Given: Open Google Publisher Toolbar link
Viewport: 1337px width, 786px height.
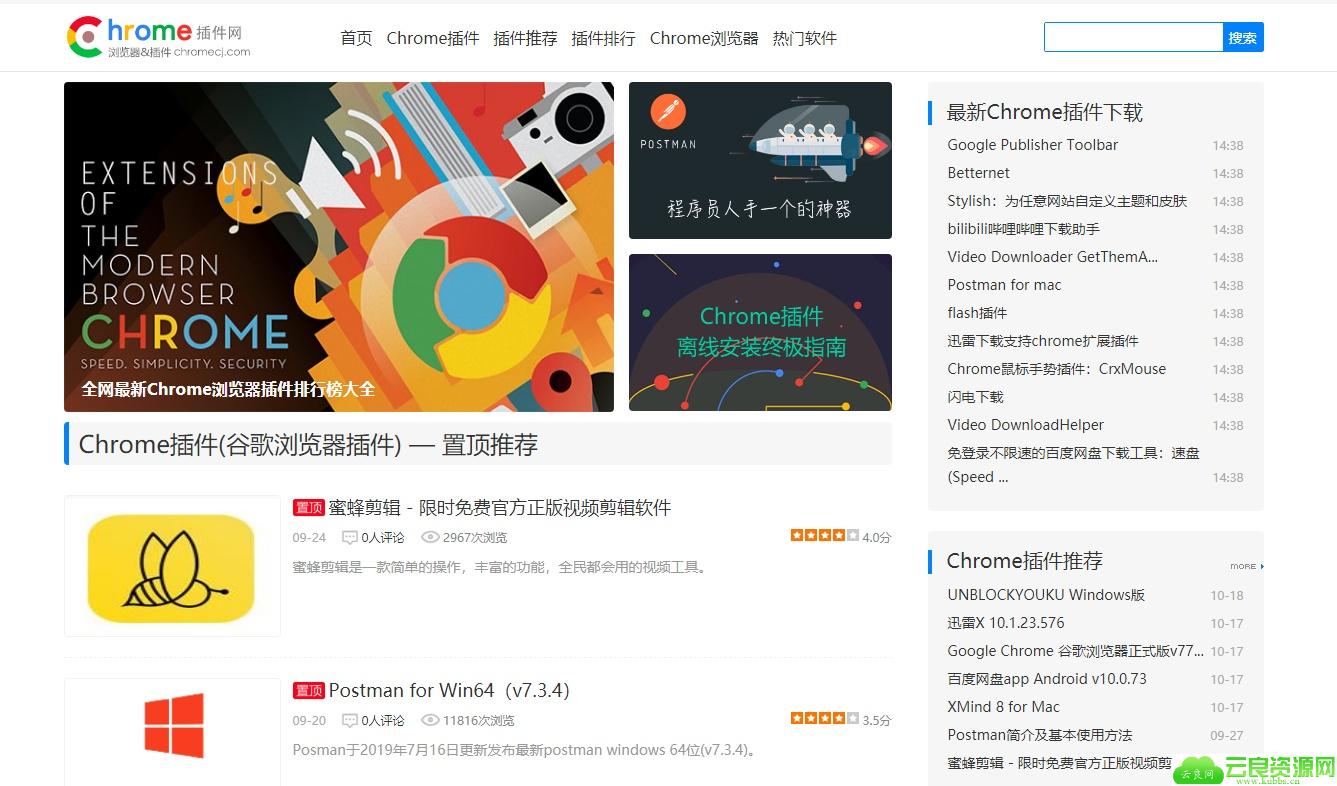Looking at the screenshot, I should (x=1032, y=145).
